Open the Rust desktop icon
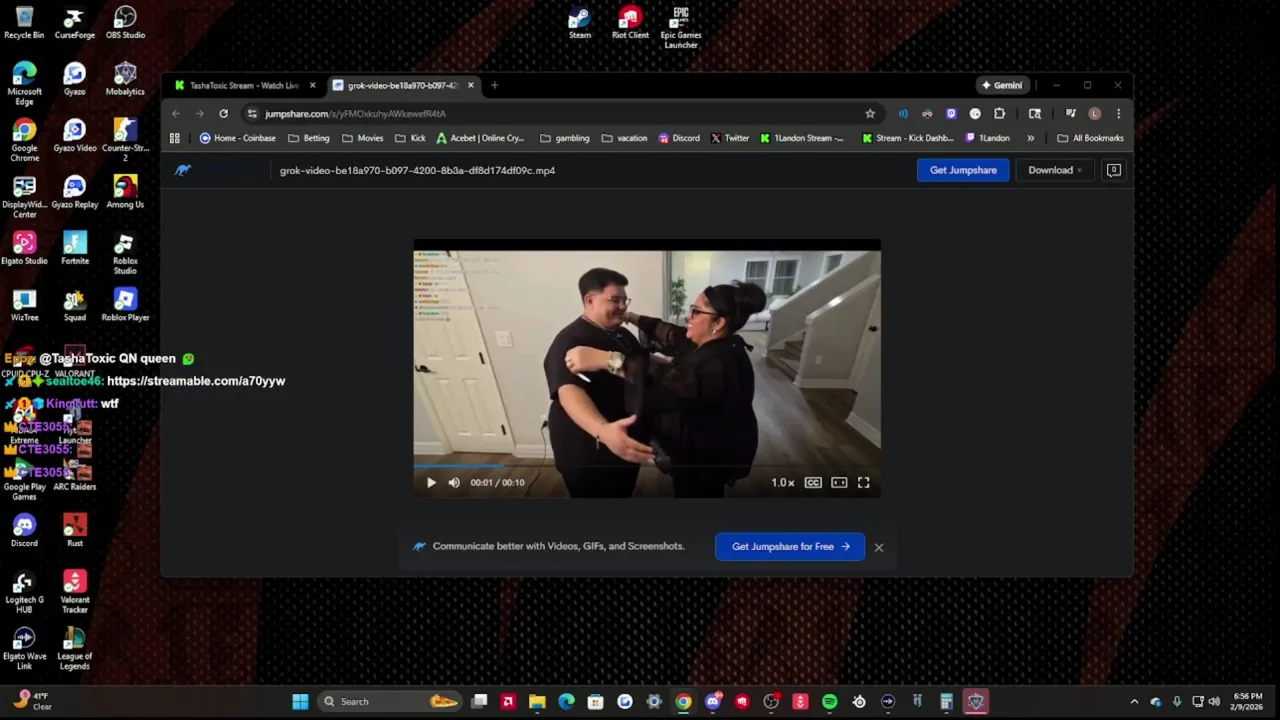Screen dimensions: 1280x720 (75, 531)
